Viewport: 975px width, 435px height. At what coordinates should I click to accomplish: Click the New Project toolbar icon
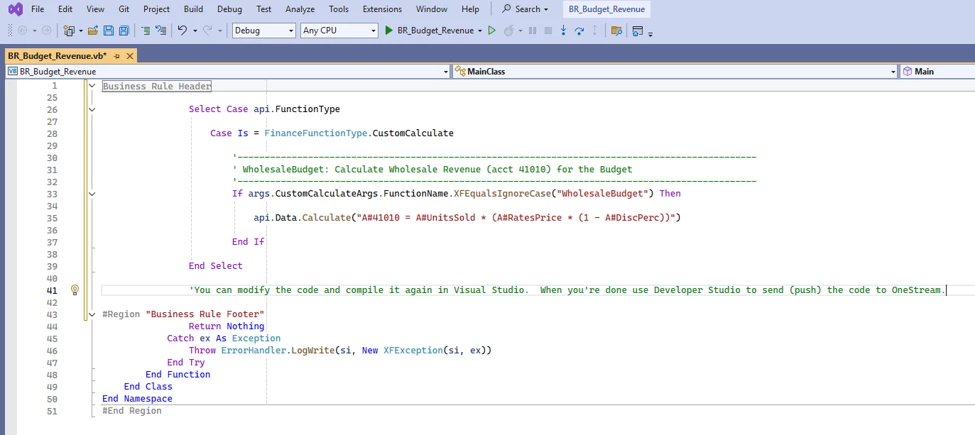point(69,30)
